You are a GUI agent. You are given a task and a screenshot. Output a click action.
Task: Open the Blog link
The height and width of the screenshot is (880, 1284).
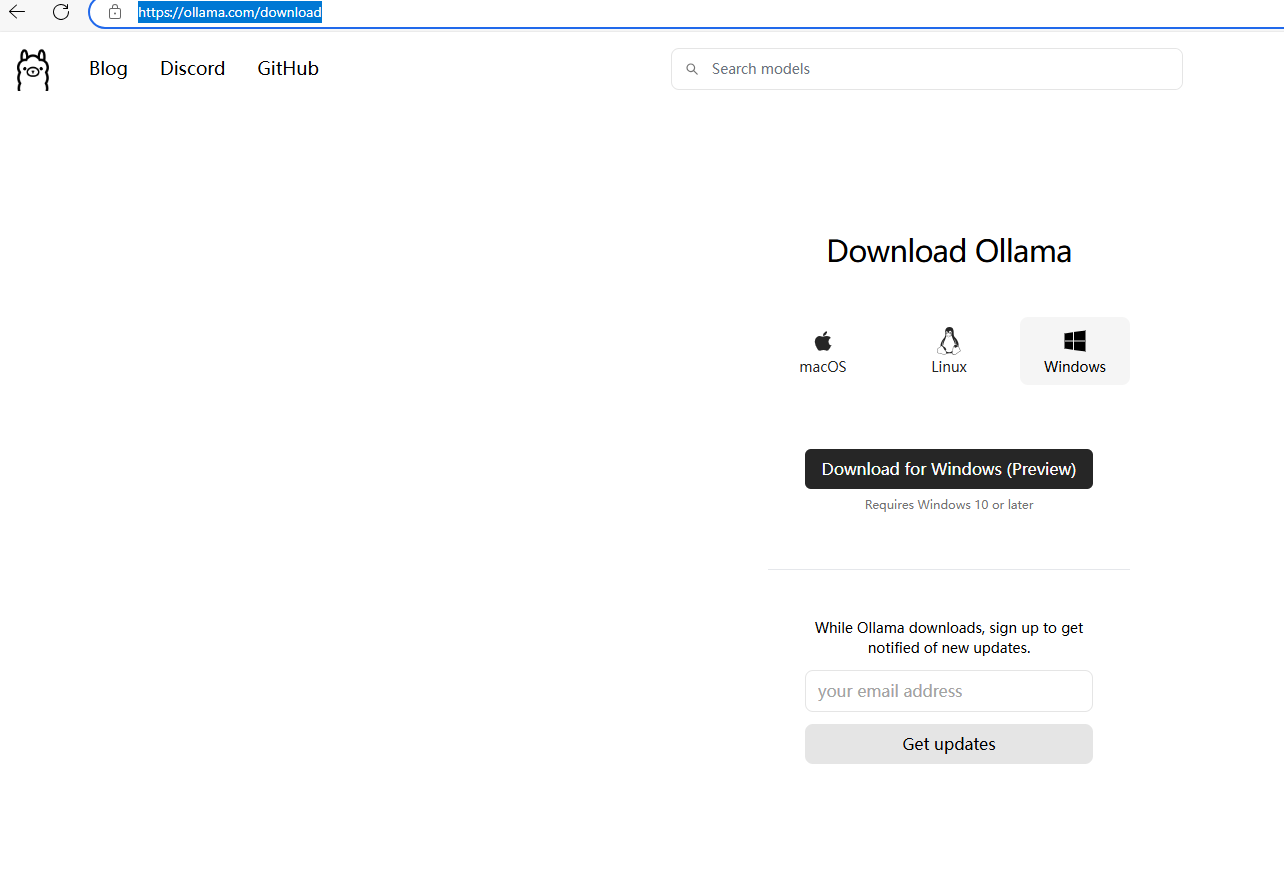coord(108,69)
